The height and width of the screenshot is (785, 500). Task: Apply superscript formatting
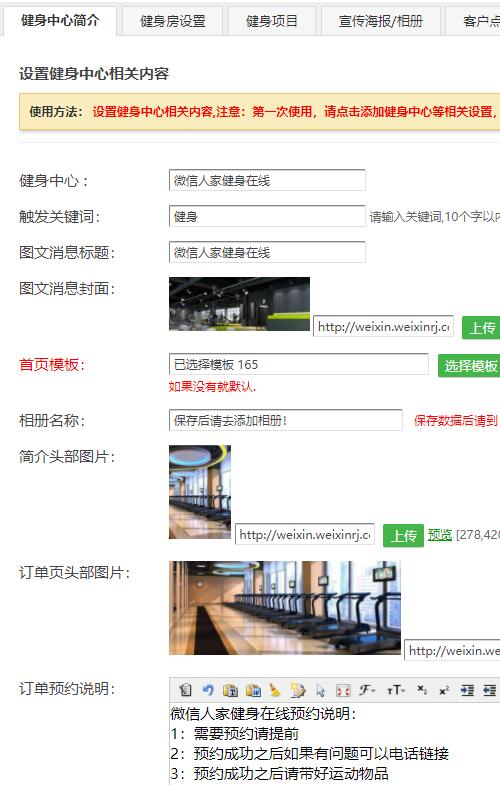[444, 690]
